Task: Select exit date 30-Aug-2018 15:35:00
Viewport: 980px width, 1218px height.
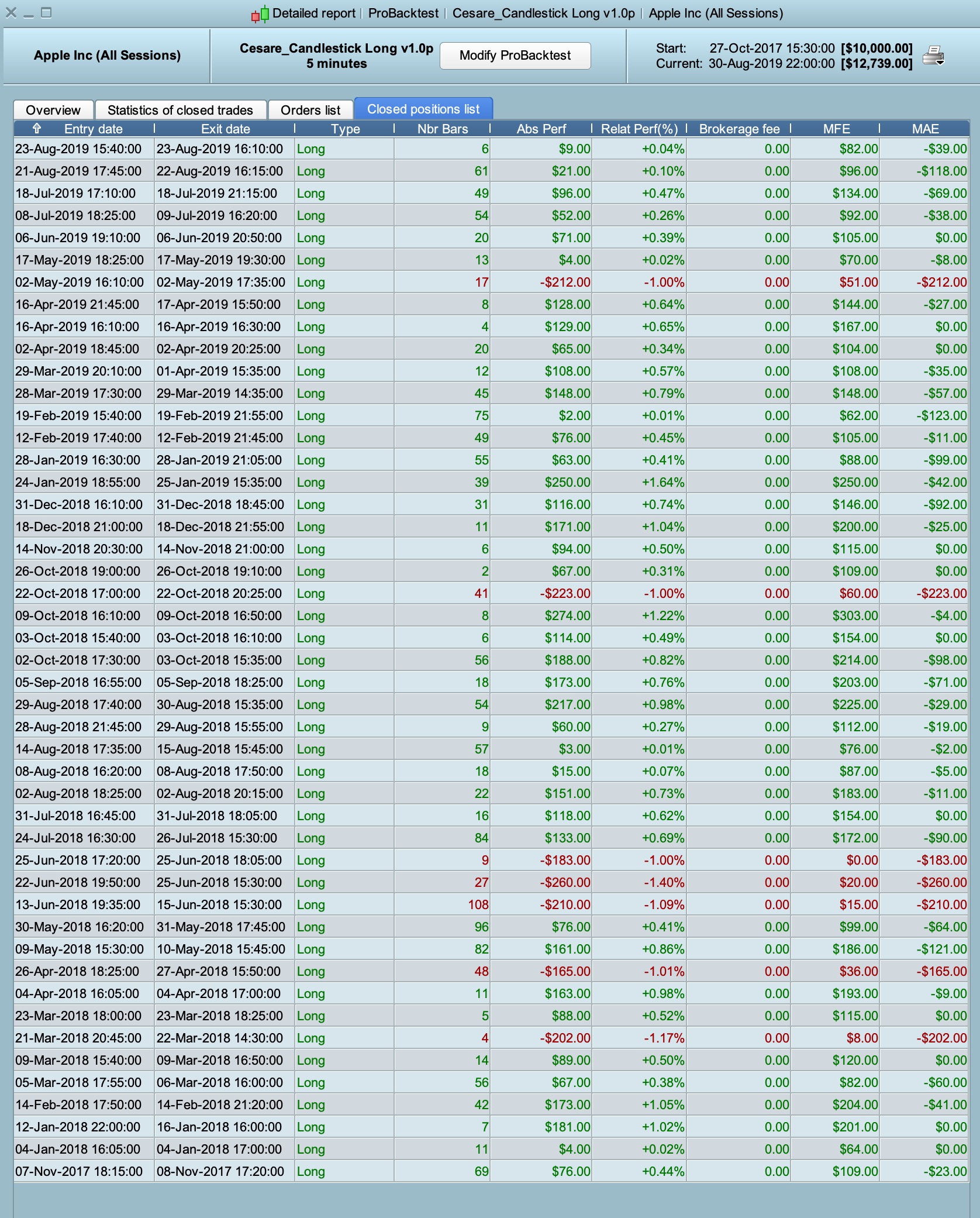Action: coord(220,705)
